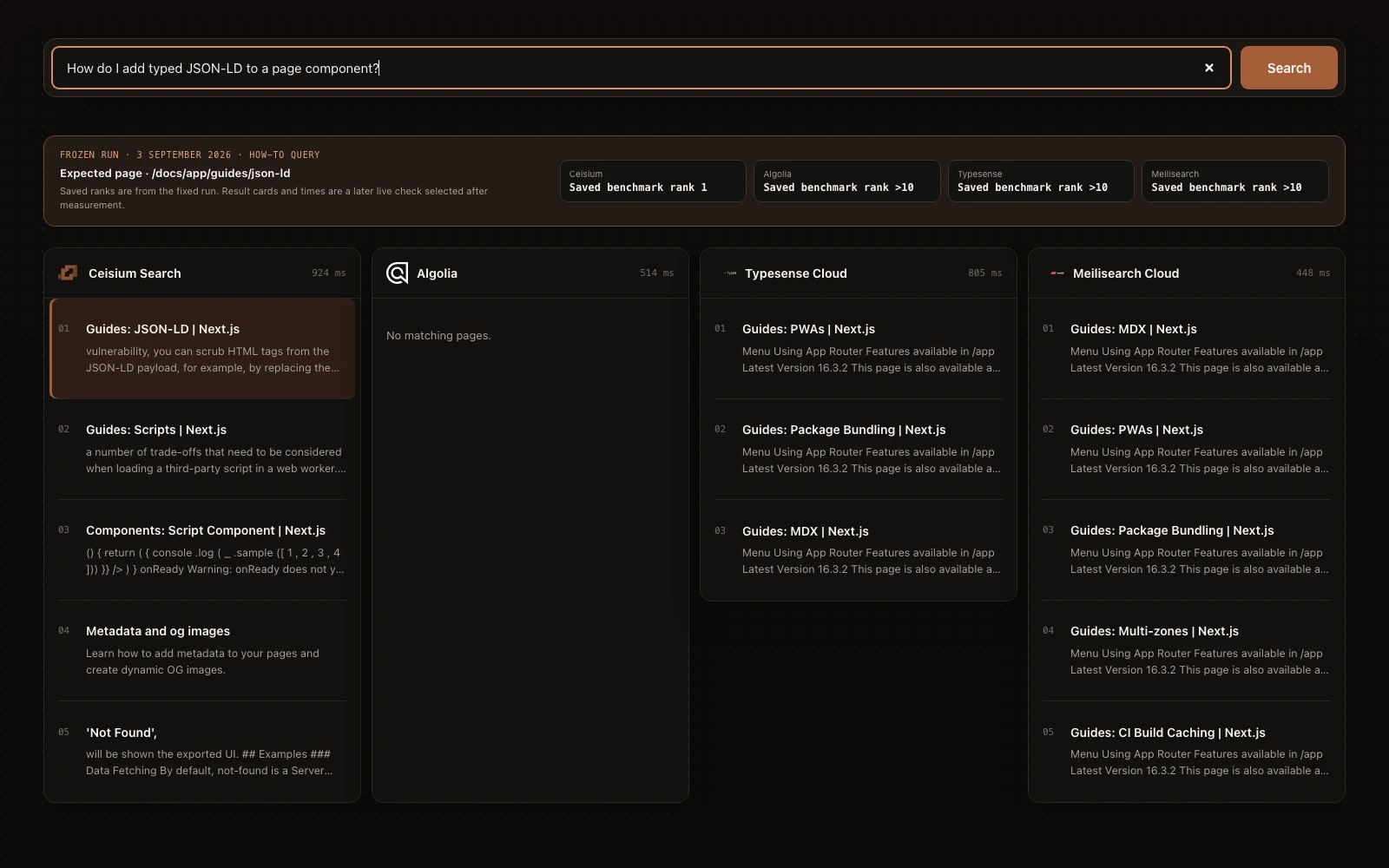1389x868 pixels.
Task: Click the Ceisium Saved benchmark rank 1 card
Action: (653, 181)
